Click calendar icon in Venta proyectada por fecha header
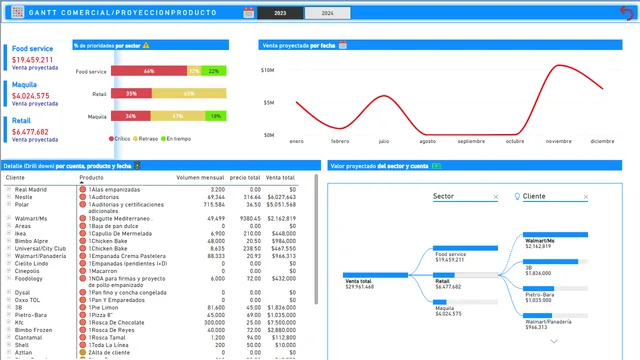Screen dimensions: 640x360 click(x=343, y=45)
